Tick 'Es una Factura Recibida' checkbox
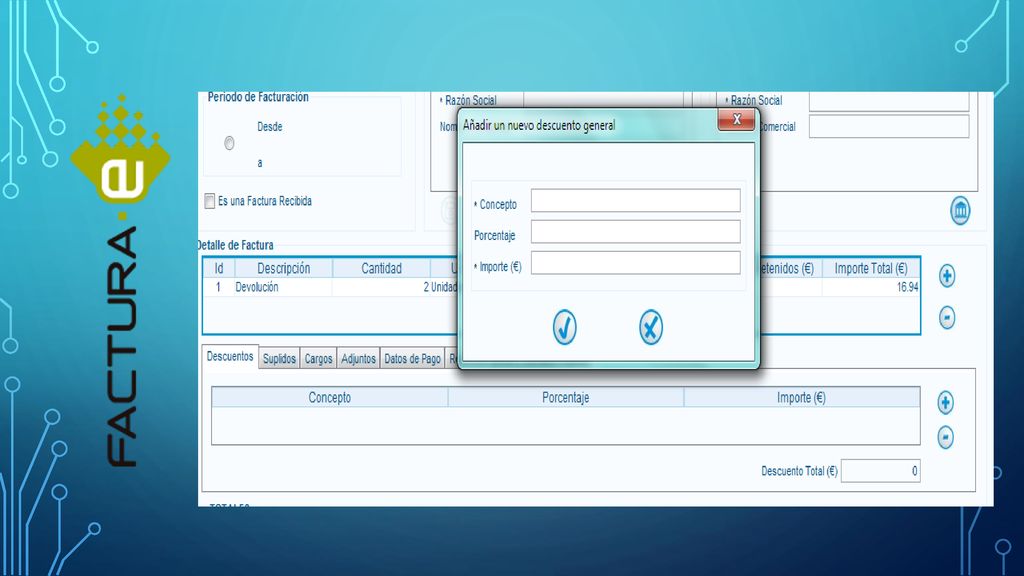Viewport: 1024px width, 576px height. pyautogui.click(x=210, y=201)
